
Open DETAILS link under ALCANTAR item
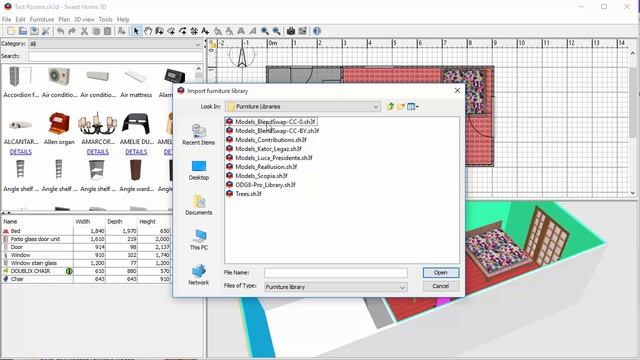tap(20, 152)
